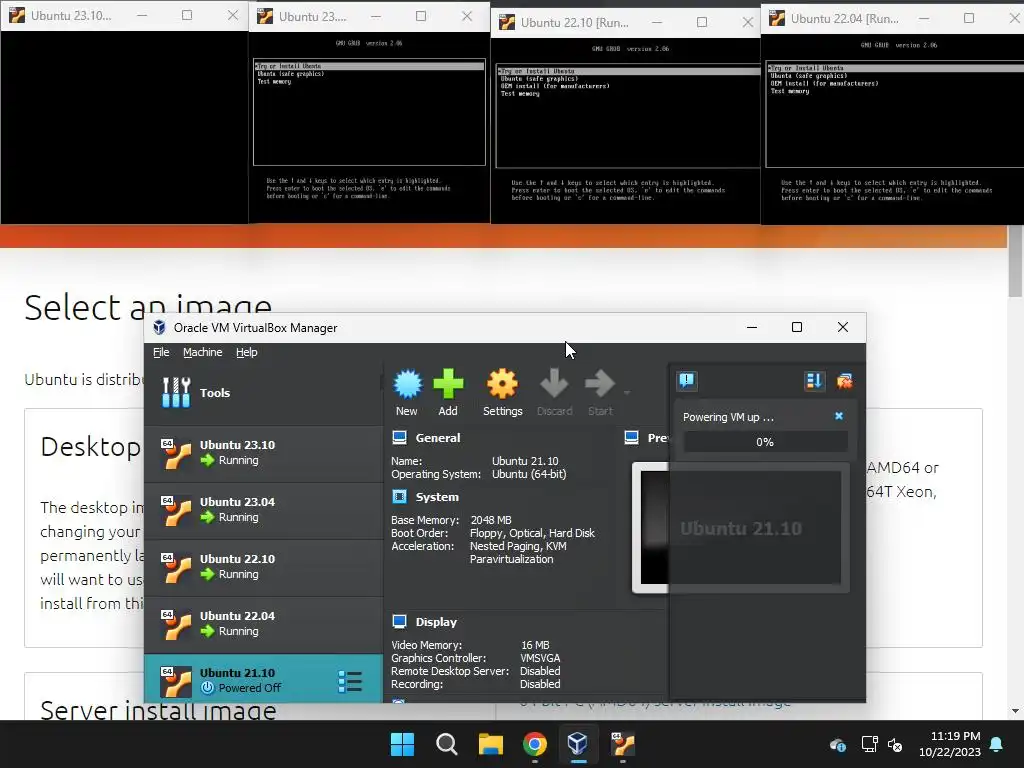
Task: Toggle the notification sort order icon
Action: coord(814,381)
